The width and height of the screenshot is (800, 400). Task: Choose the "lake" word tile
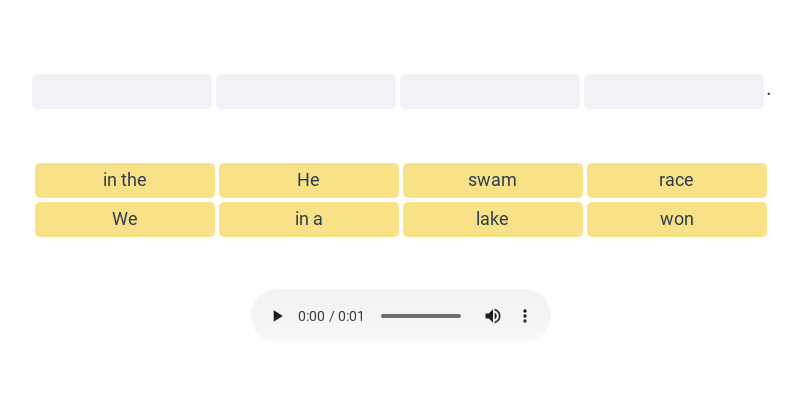point(492,219)
